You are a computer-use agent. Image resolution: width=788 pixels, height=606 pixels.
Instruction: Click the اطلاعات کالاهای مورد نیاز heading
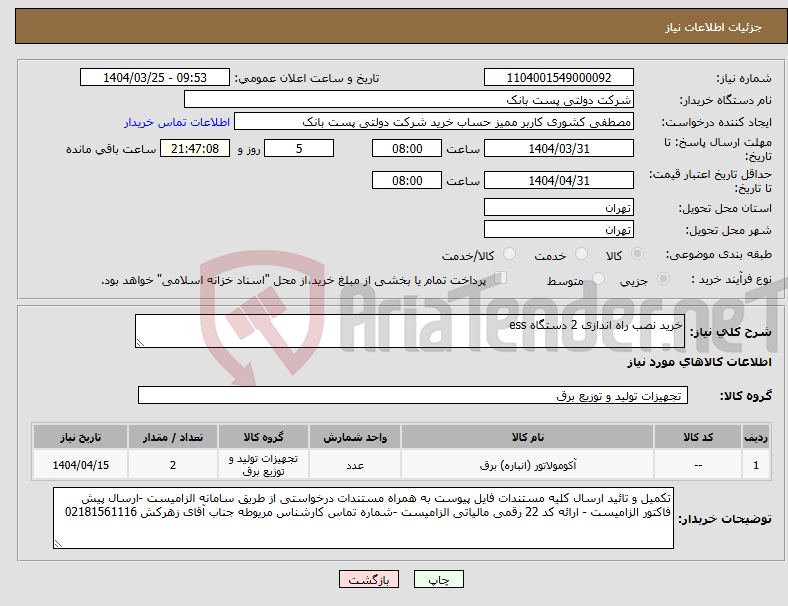click(x=699, y=362)
